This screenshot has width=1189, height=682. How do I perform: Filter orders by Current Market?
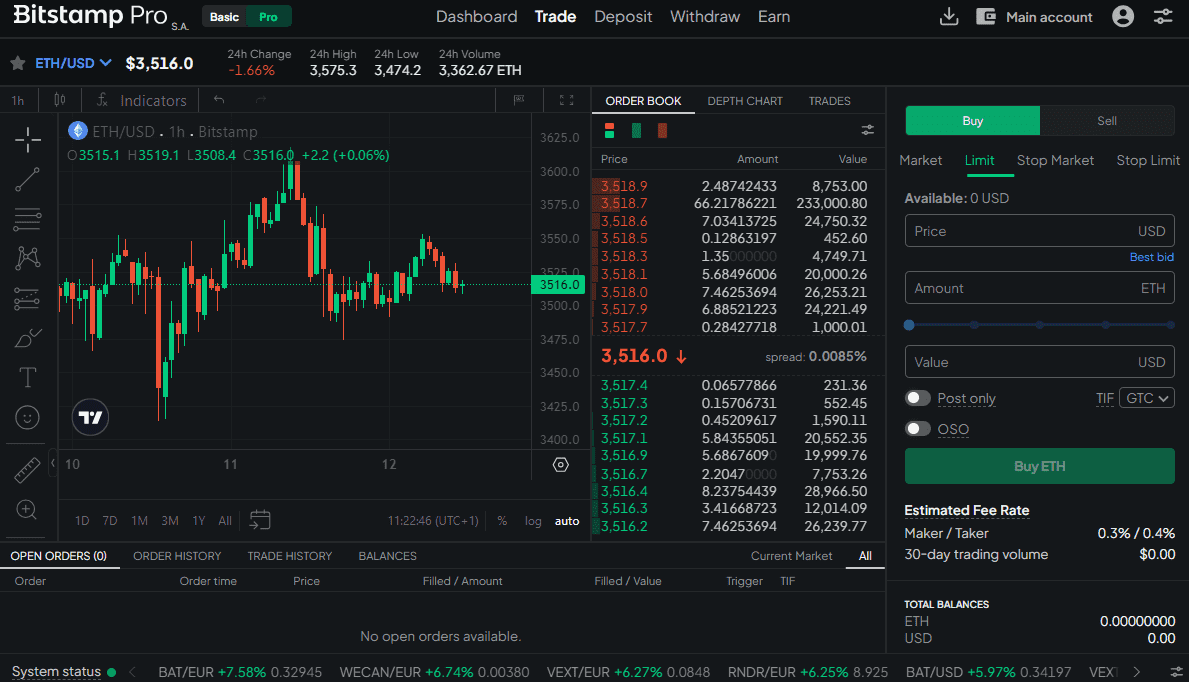tap(791, 556)
